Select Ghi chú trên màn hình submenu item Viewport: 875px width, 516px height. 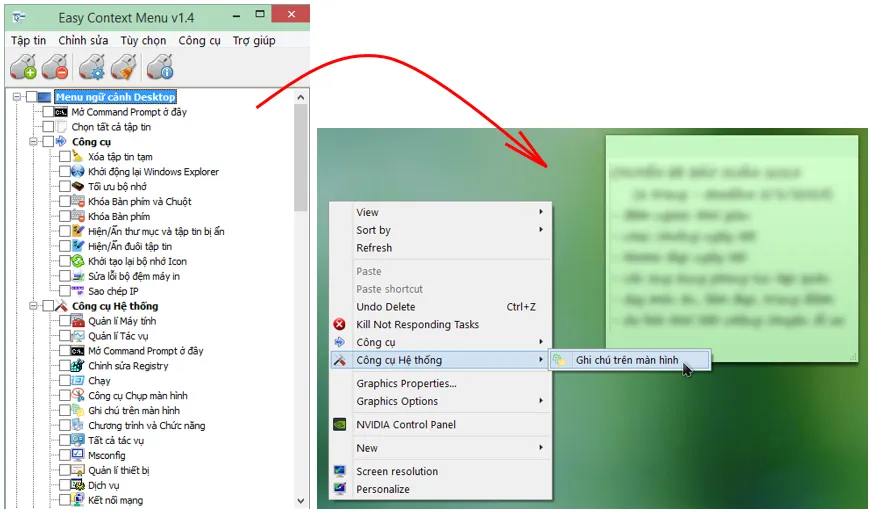point(630,360)
